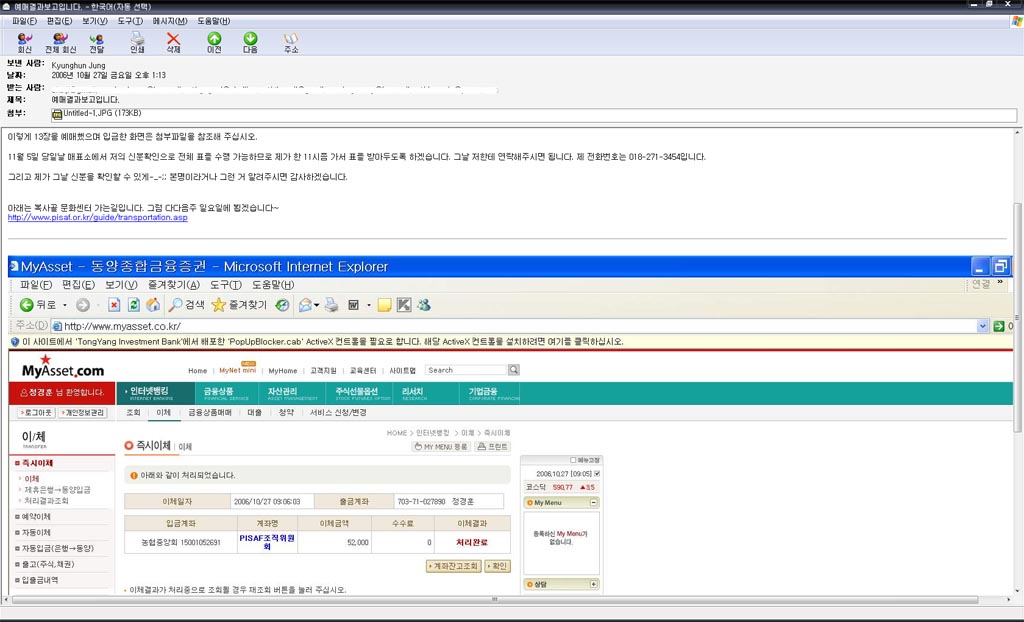The height and width of the screenshot is (622, 1024).
Task: Click the magnifier button beside MyAsset Search box
Action: point(514,370)
